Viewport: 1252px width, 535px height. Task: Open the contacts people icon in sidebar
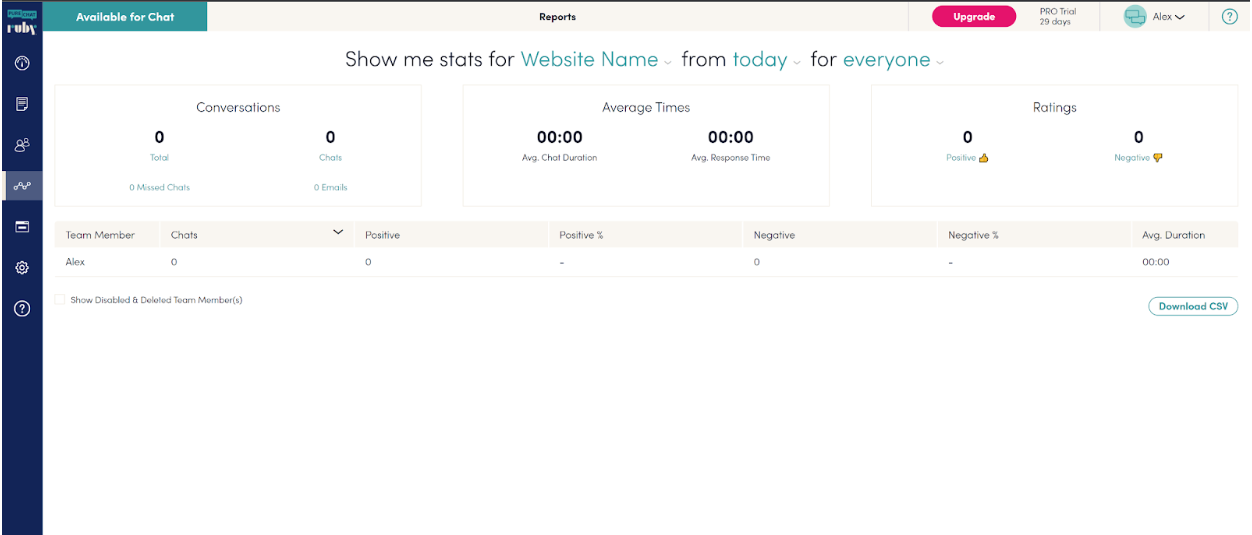tap(22, 145)
